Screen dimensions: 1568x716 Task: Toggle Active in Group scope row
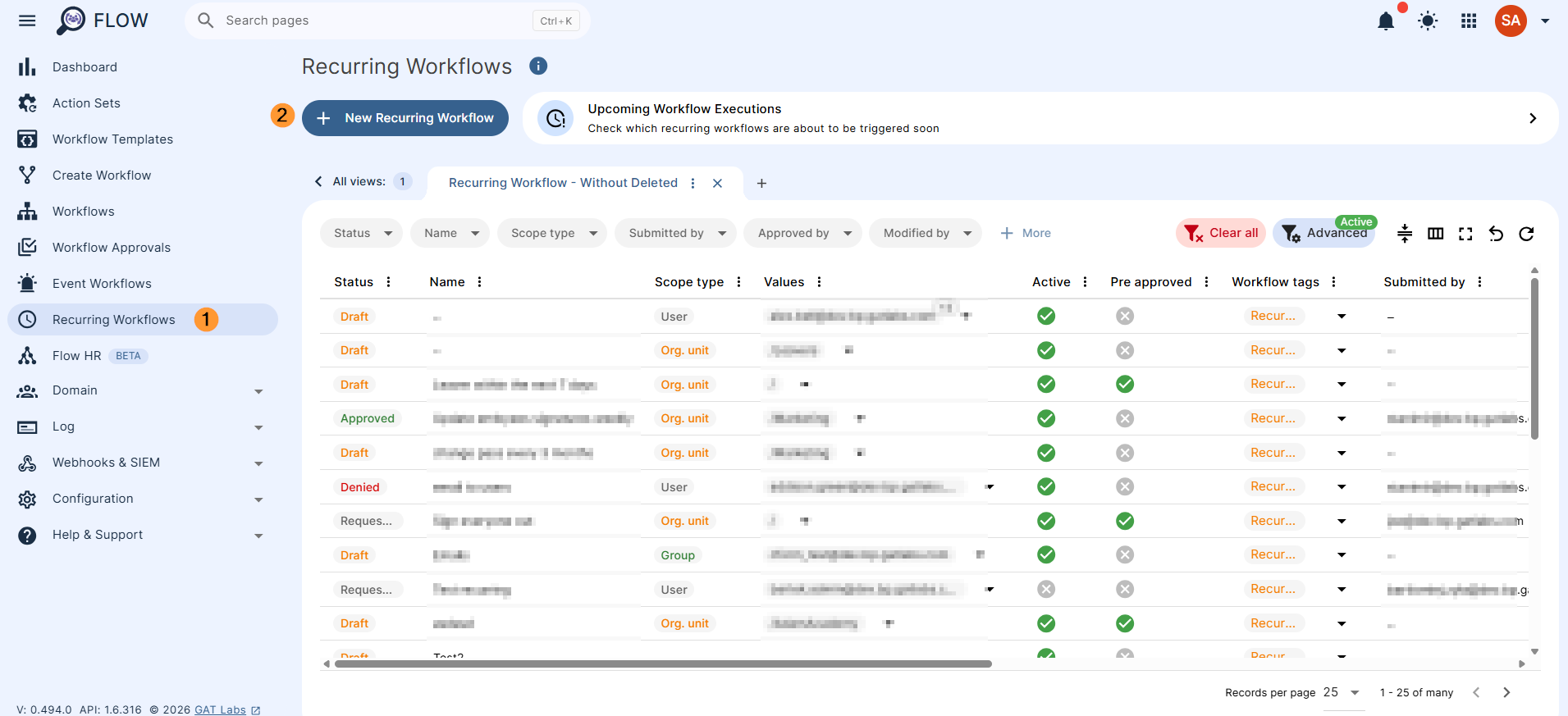1046,554
